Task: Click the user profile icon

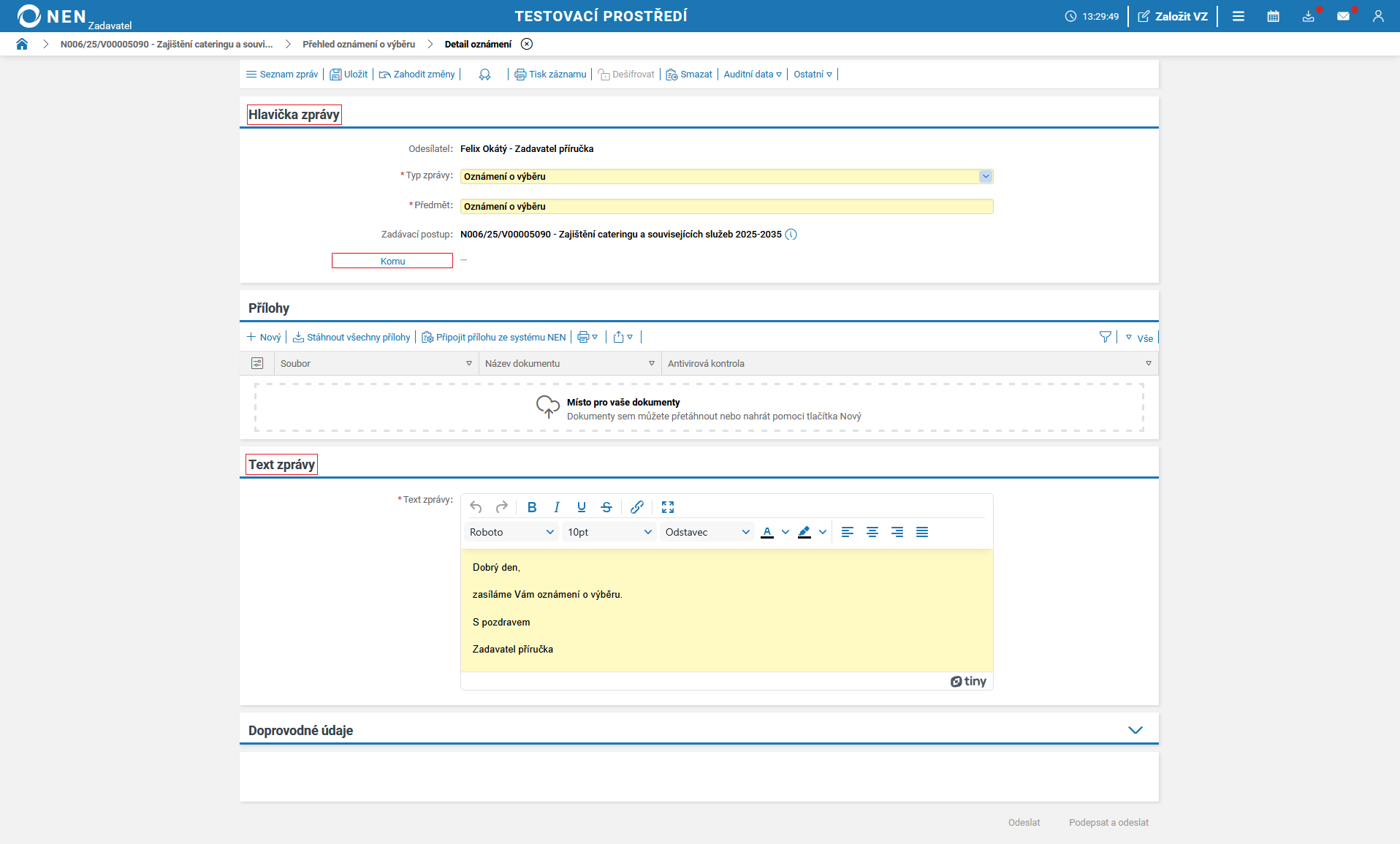Action: click(1378, 16)
